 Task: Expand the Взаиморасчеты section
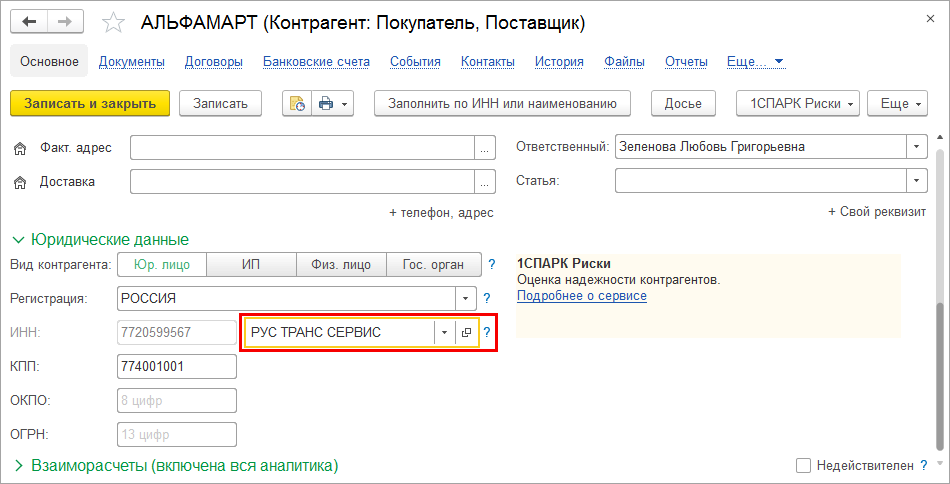coord(18,465)
